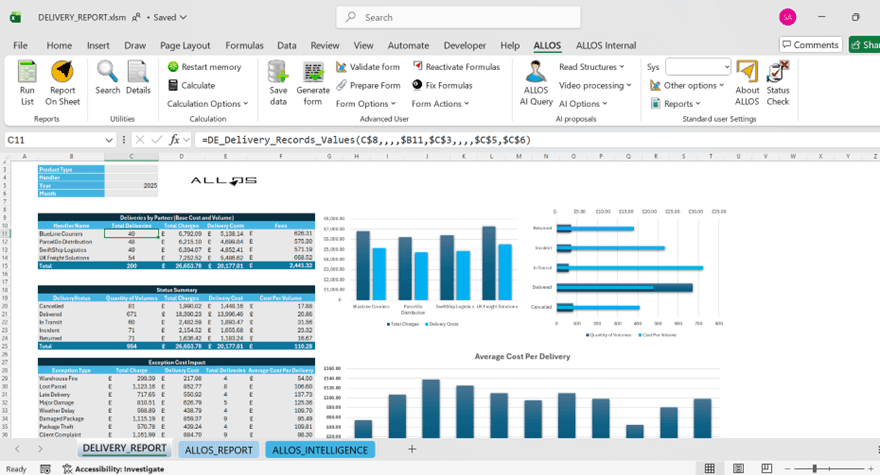This screenshot has height=475, width=880.
Task: Click Validate form
Action: coord(368,67)
